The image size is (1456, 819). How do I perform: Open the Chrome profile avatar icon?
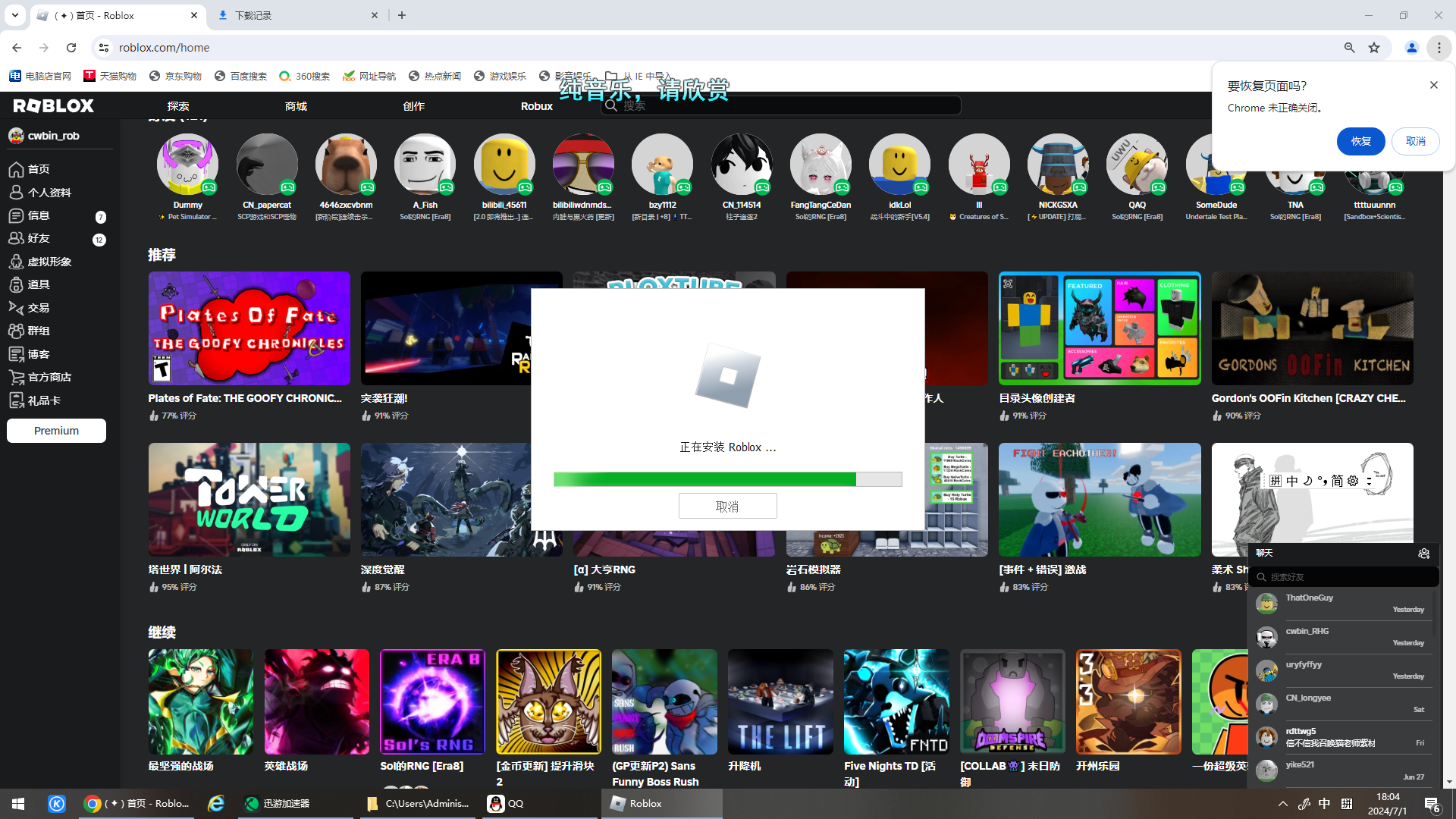pyautogui.click(x=1412, y=48)
